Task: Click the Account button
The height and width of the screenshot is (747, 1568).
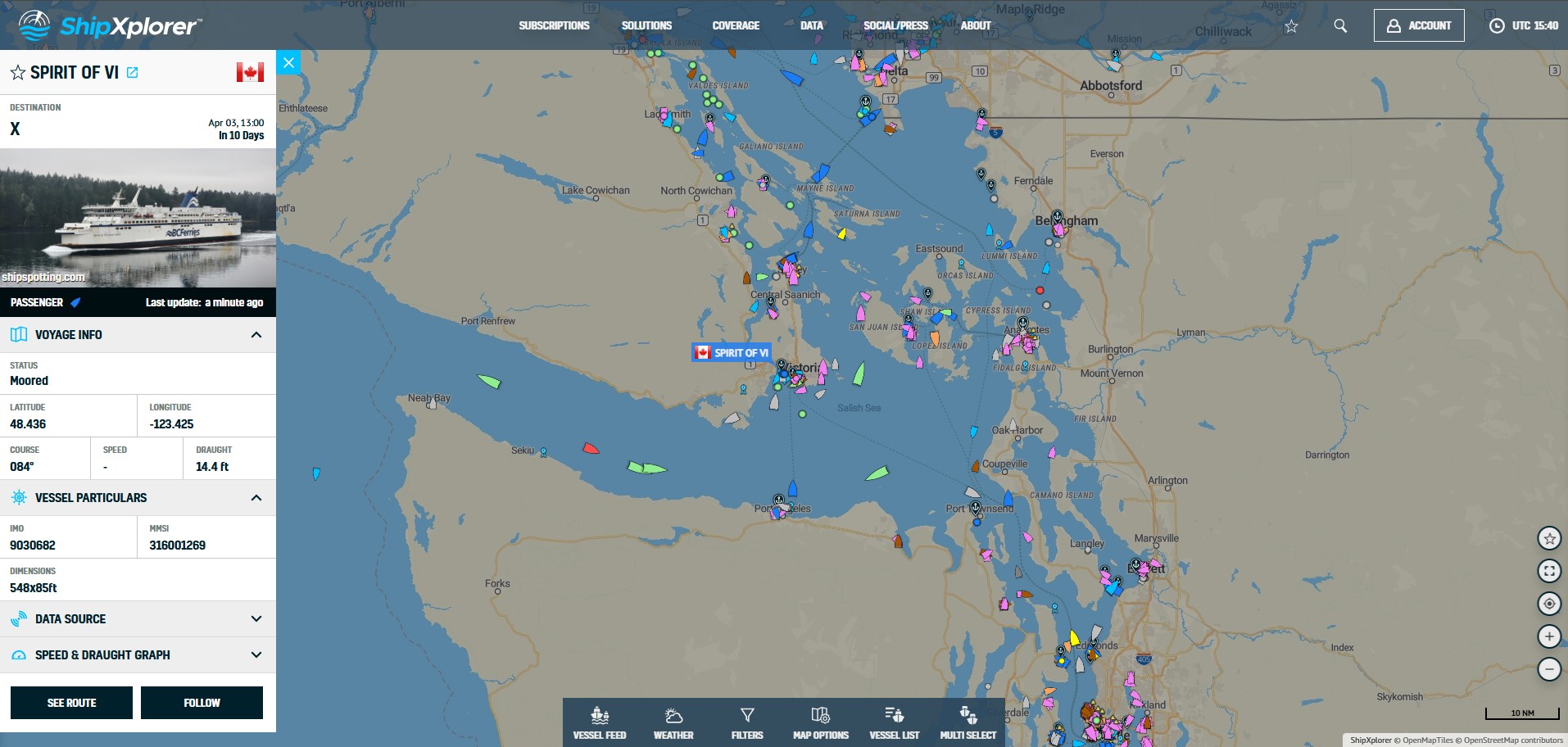Action: (1419, 25)
